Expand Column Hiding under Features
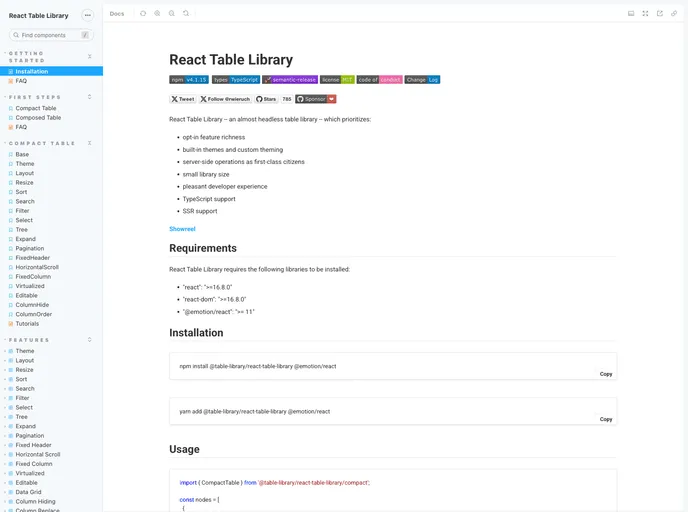688x512 pixels. [x=35, y=501]
